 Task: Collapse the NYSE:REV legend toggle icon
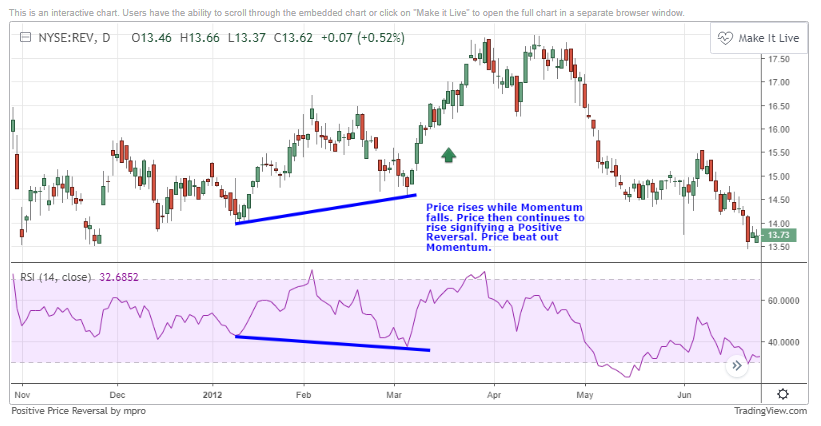[x=25, y=38]
